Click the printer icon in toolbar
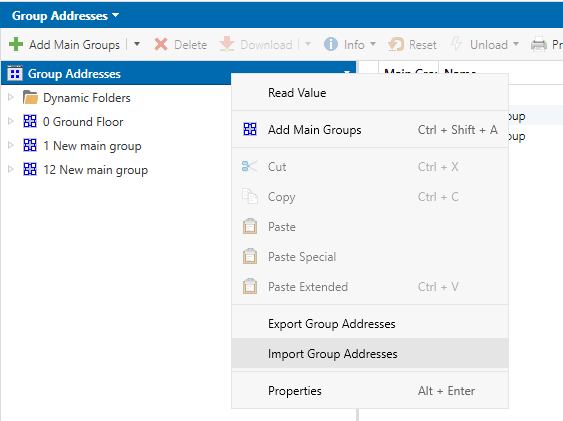563x421 pixels. click(x=539, y=45)
